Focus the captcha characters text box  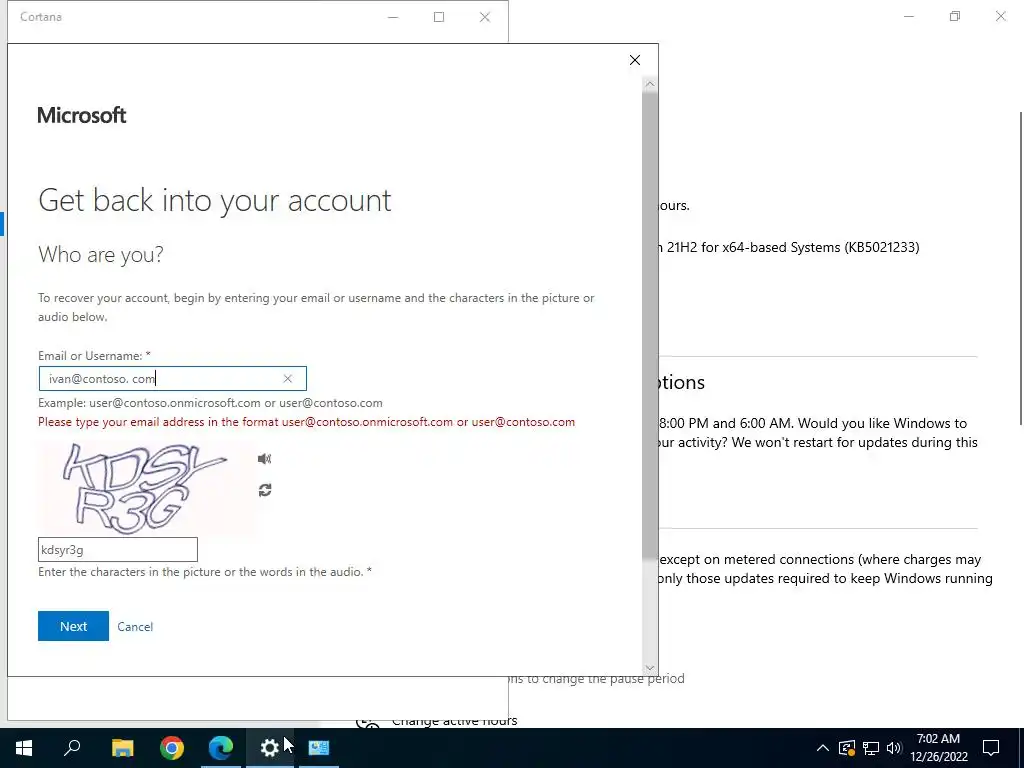pyautogui.click(x=118, y=550)
